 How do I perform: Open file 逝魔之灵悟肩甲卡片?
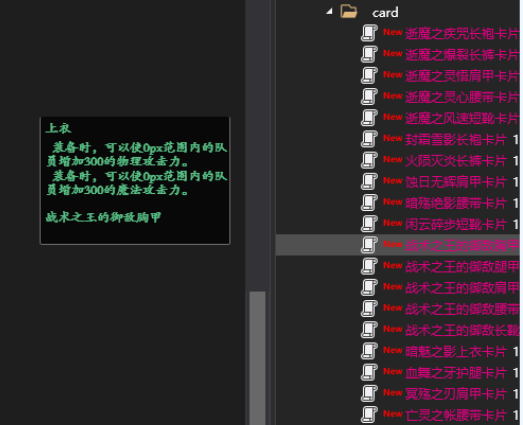pyautogui.click(x=462, y=76)
